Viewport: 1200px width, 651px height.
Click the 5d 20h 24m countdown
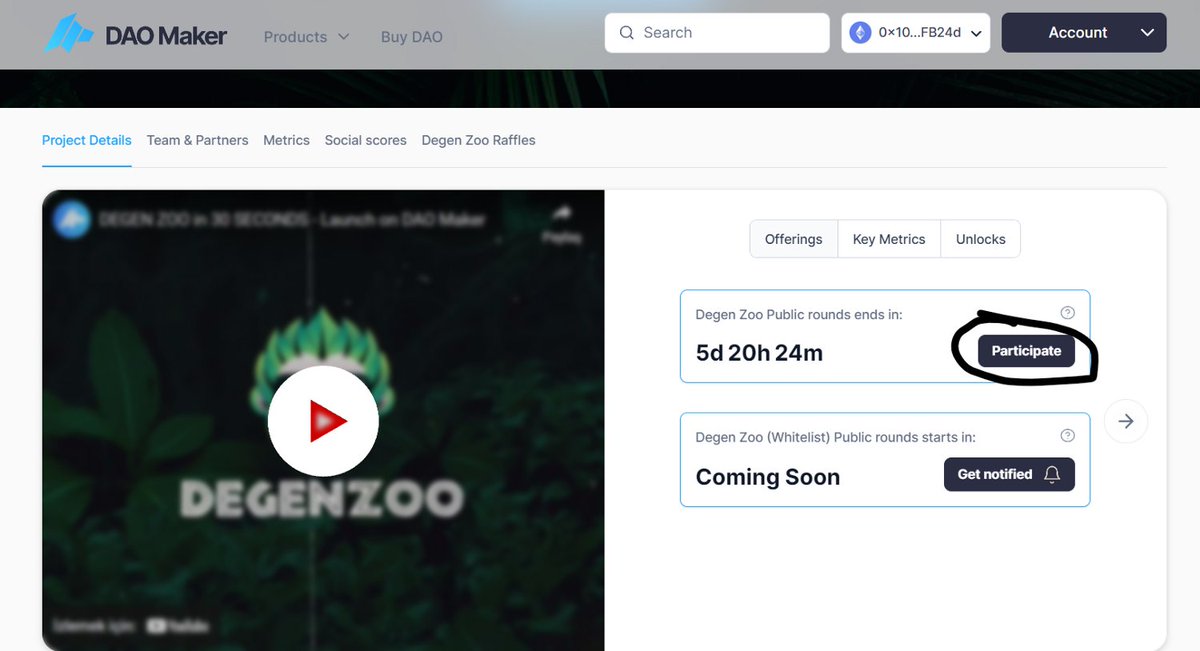759,352
